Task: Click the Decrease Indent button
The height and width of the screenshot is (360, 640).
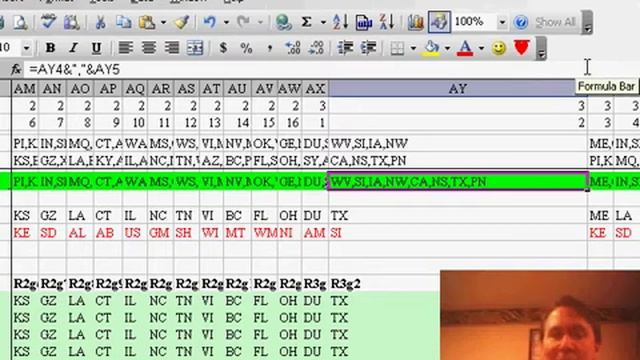Action: [x=345, y=48]
